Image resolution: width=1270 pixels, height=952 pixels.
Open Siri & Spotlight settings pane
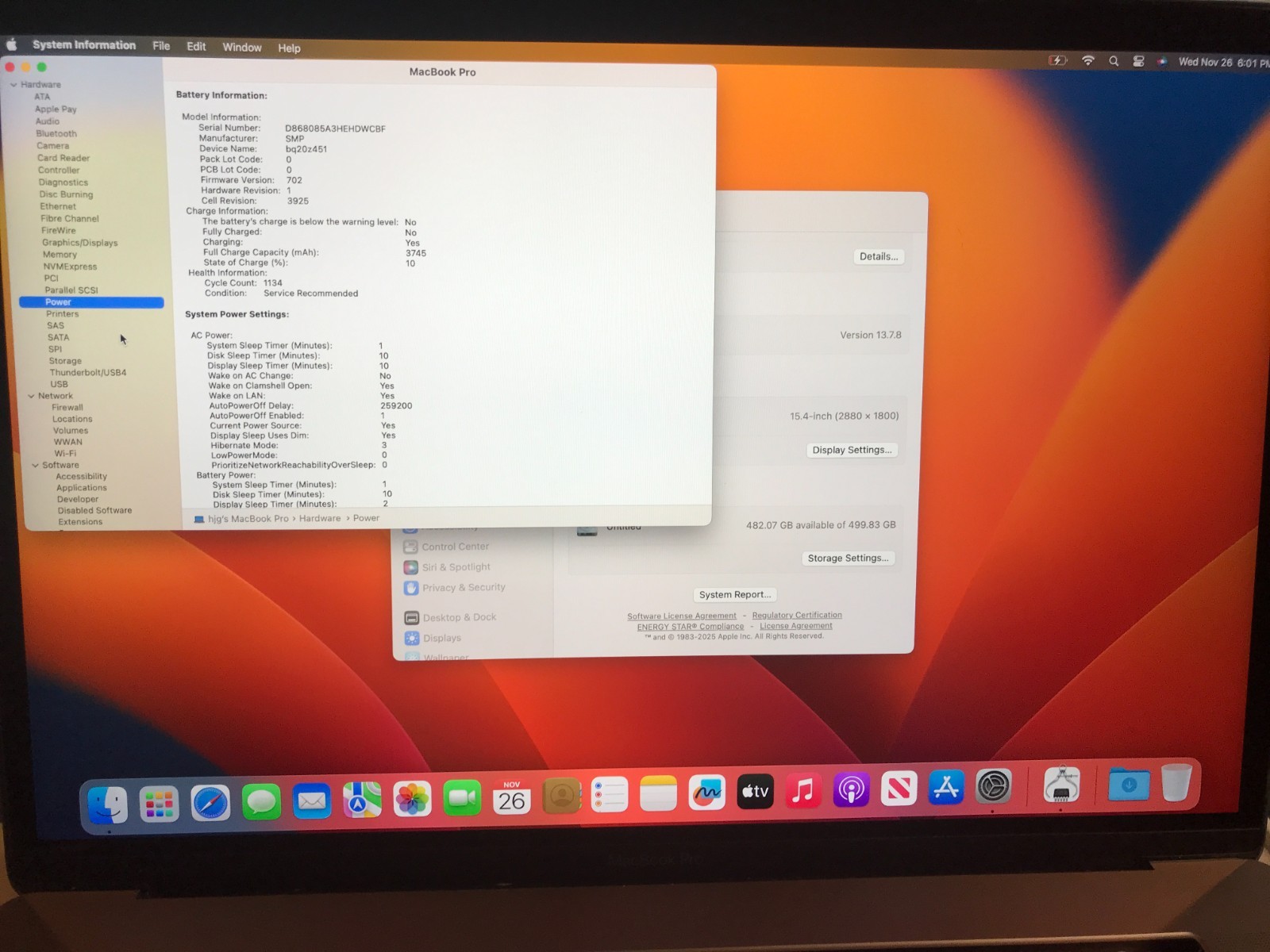[x=448, y=567]
